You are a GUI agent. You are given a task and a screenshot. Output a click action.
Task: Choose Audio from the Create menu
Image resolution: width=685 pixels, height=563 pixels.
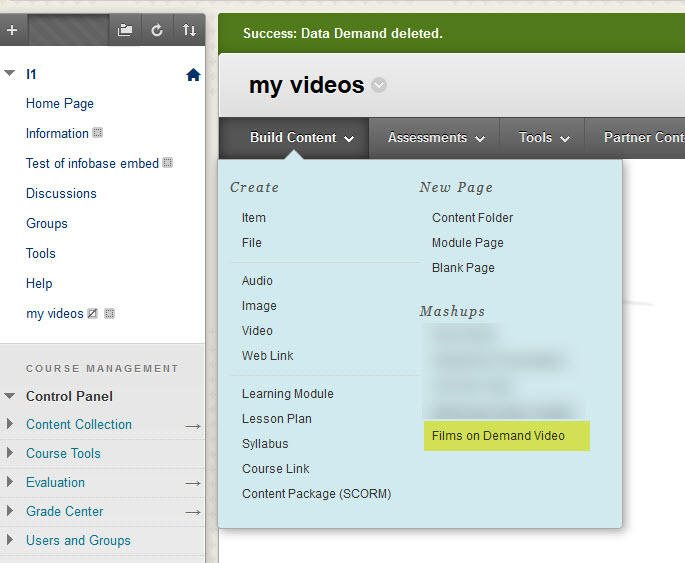click(x=257, y=280)
